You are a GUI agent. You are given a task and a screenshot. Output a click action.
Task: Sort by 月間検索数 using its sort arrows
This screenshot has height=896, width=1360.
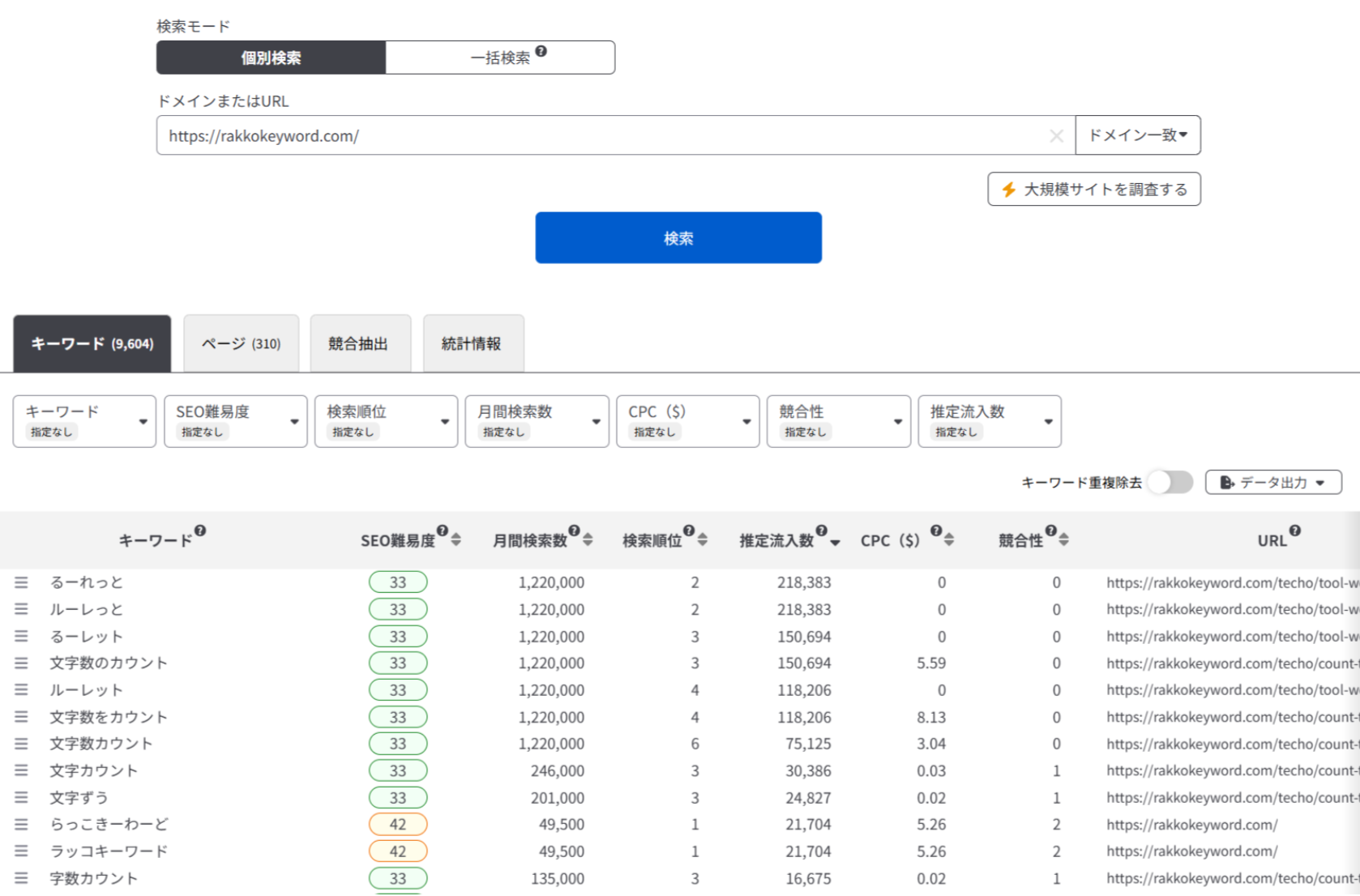click(588, 540)
